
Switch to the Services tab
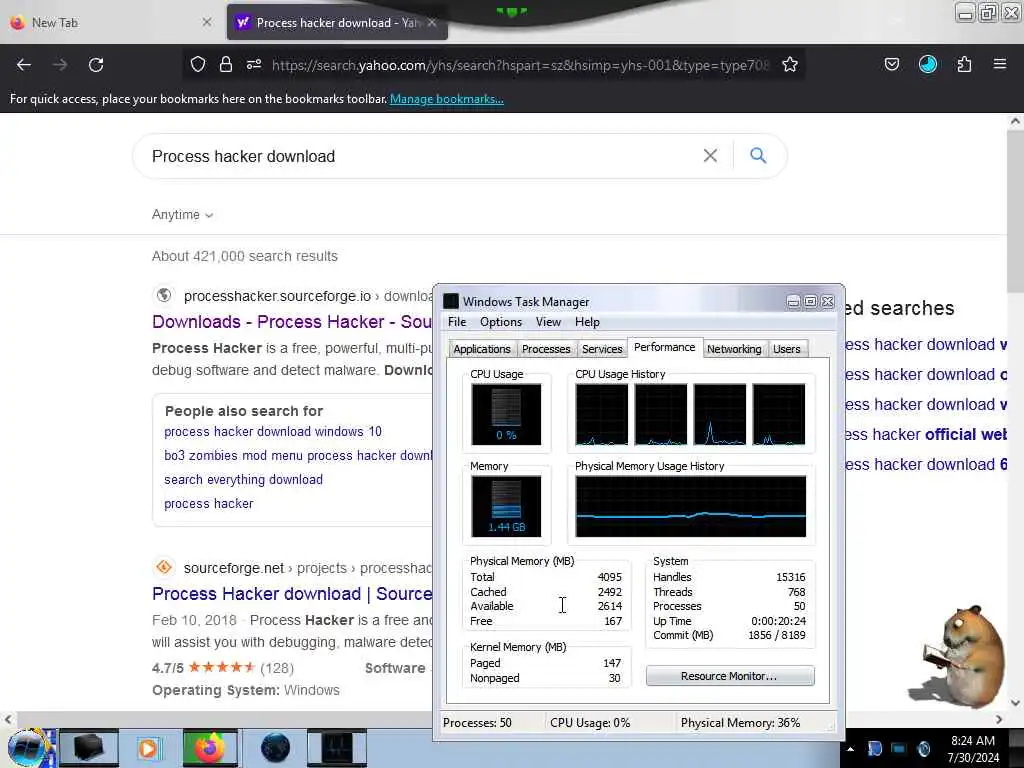pos(602,349)
